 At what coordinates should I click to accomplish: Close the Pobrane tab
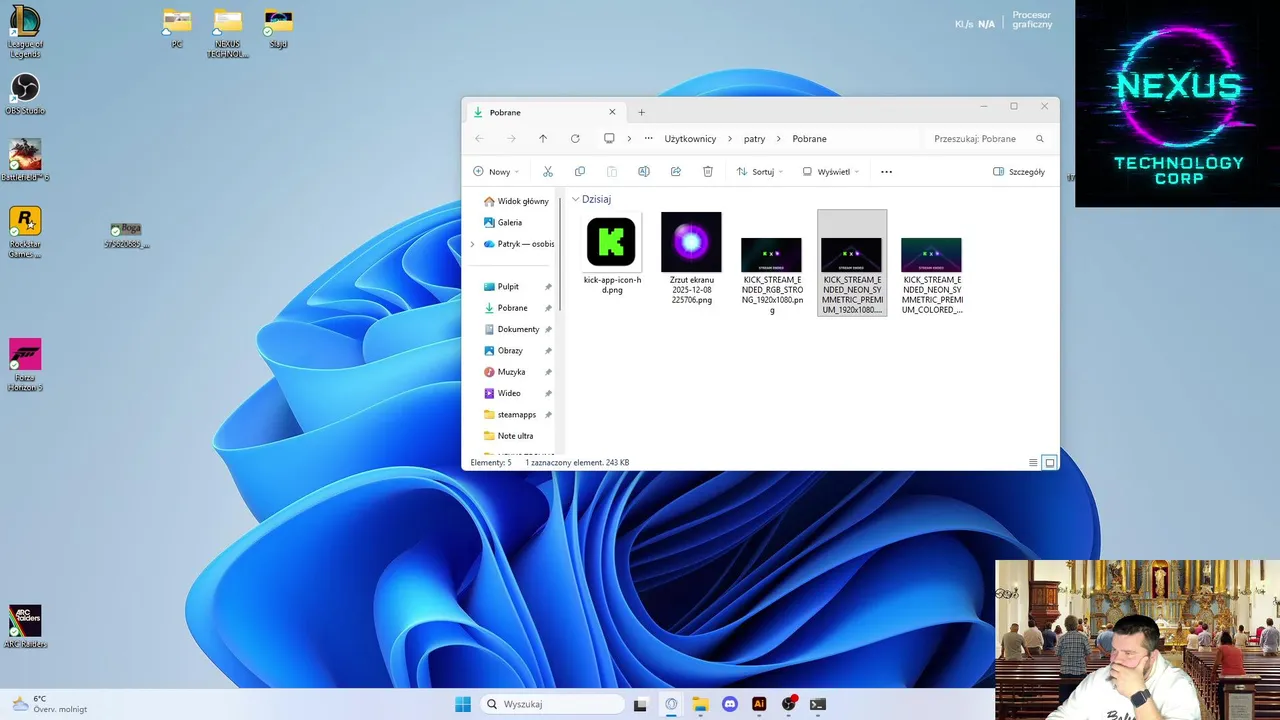pyautogui.click(x=612, y=112)
